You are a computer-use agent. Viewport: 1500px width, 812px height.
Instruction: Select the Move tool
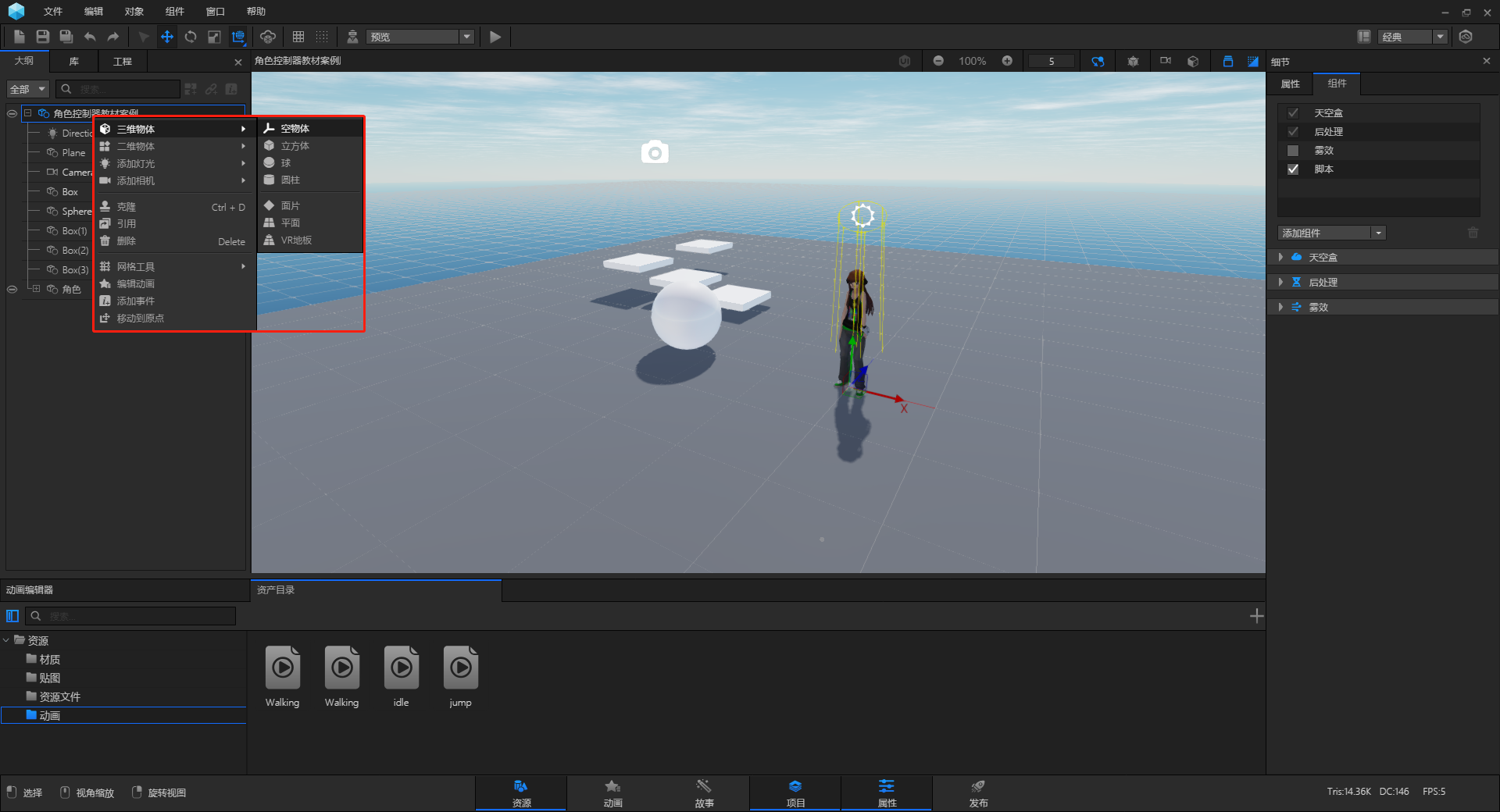coord(167,37)
